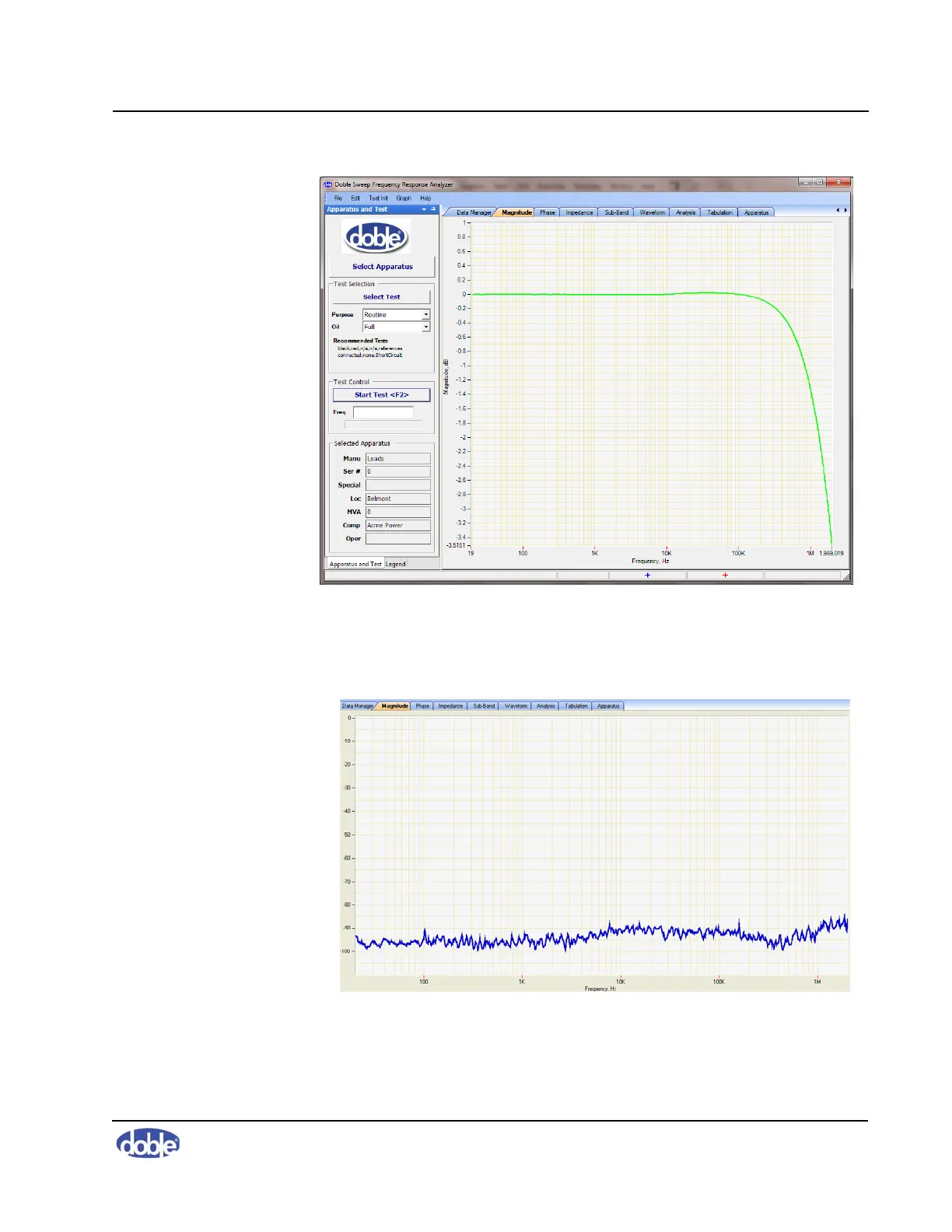Screen dimensions: 952x1232
Task: Open Impedance tab above blue trace graph
Action: [x=450, y=706]
